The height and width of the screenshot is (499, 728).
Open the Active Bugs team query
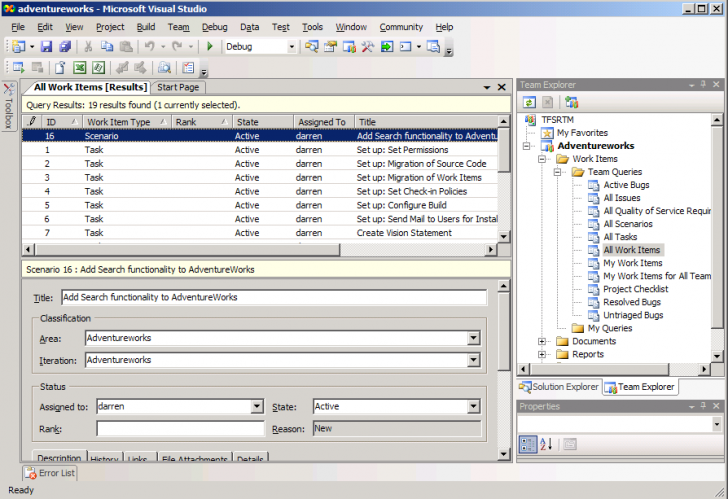point(626,185)
